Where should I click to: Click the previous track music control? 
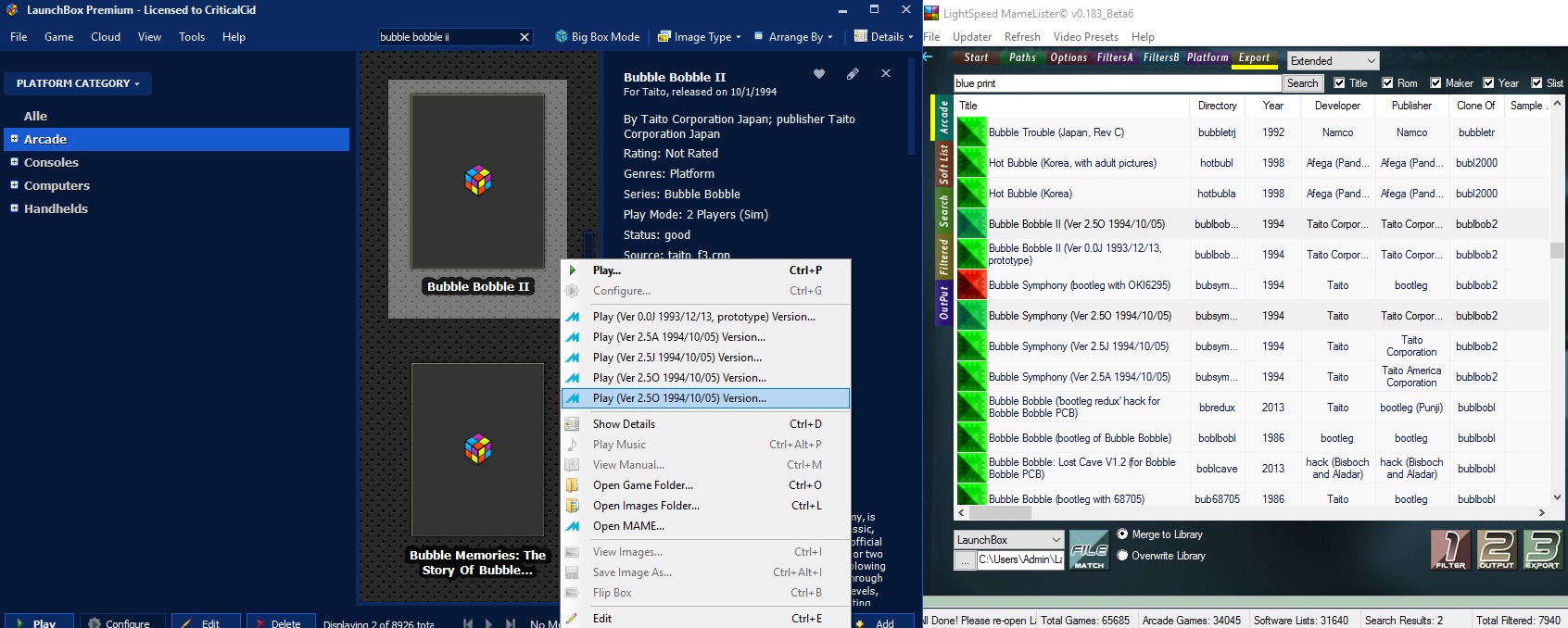468,623
